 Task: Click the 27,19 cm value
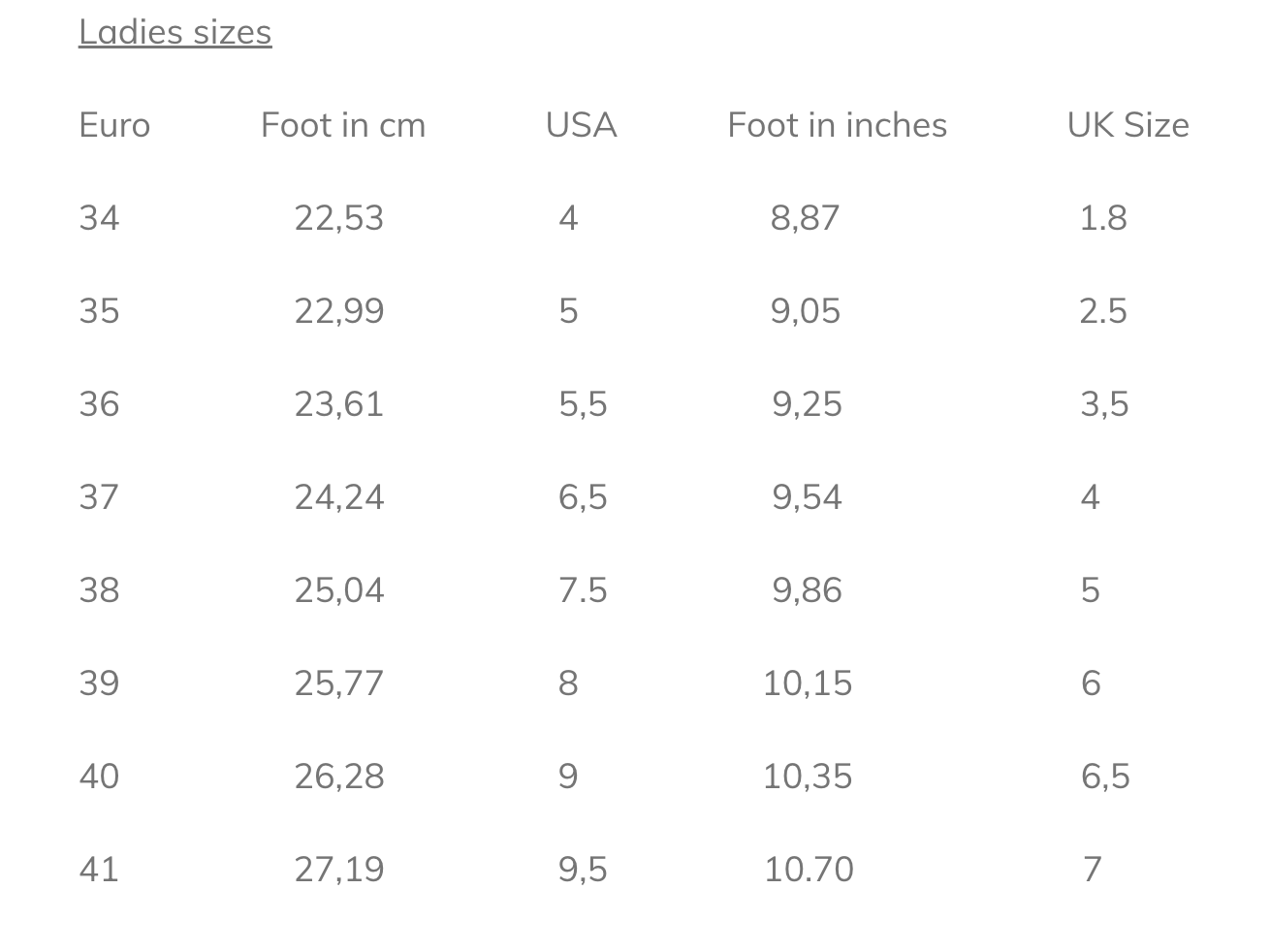[x=339, y=870]
